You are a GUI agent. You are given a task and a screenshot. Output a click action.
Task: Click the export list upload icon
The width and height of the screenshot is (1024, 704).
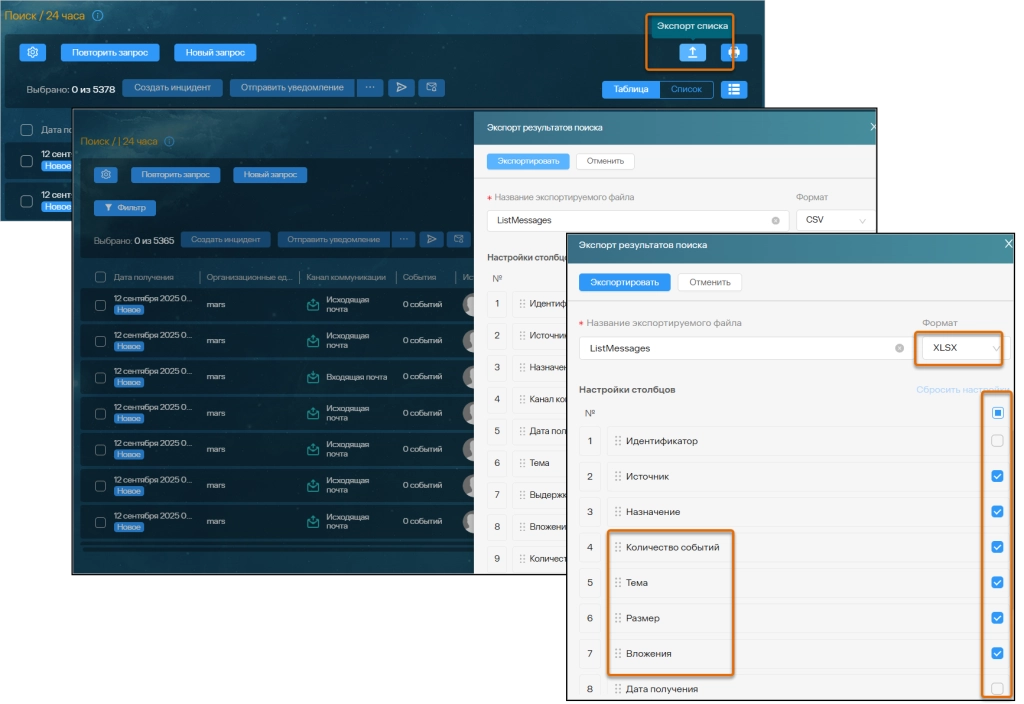[692, 53]
